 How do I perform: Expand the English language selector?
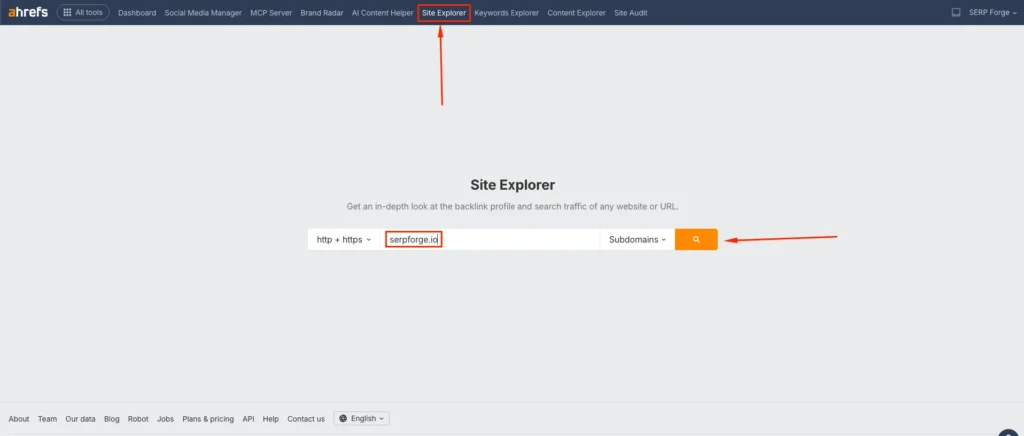pyautogui.click(x=361, y=418)
